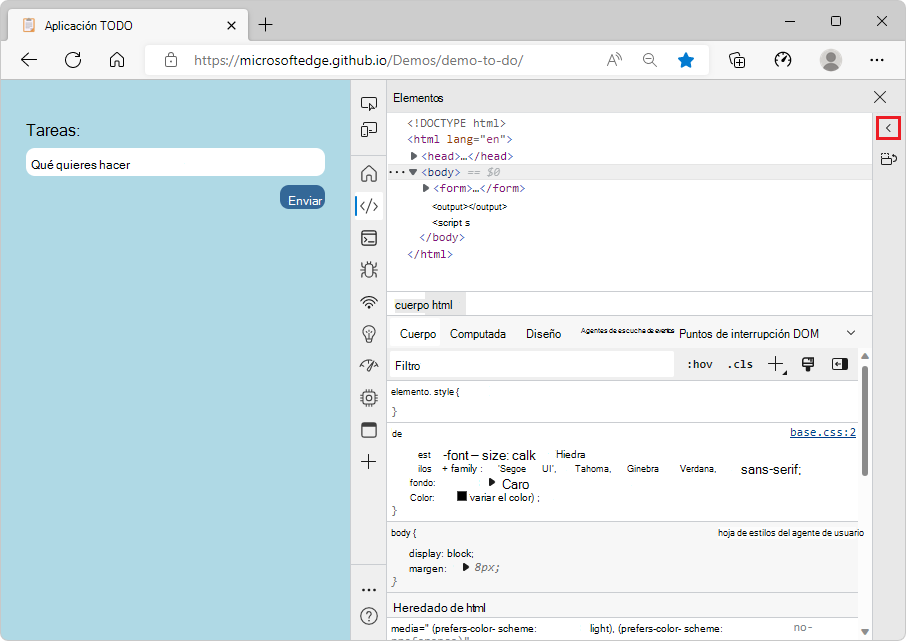Open Agentes de escucha de eventos tab
This screenshot has height=641, width=906.
[x=627, y=331]
